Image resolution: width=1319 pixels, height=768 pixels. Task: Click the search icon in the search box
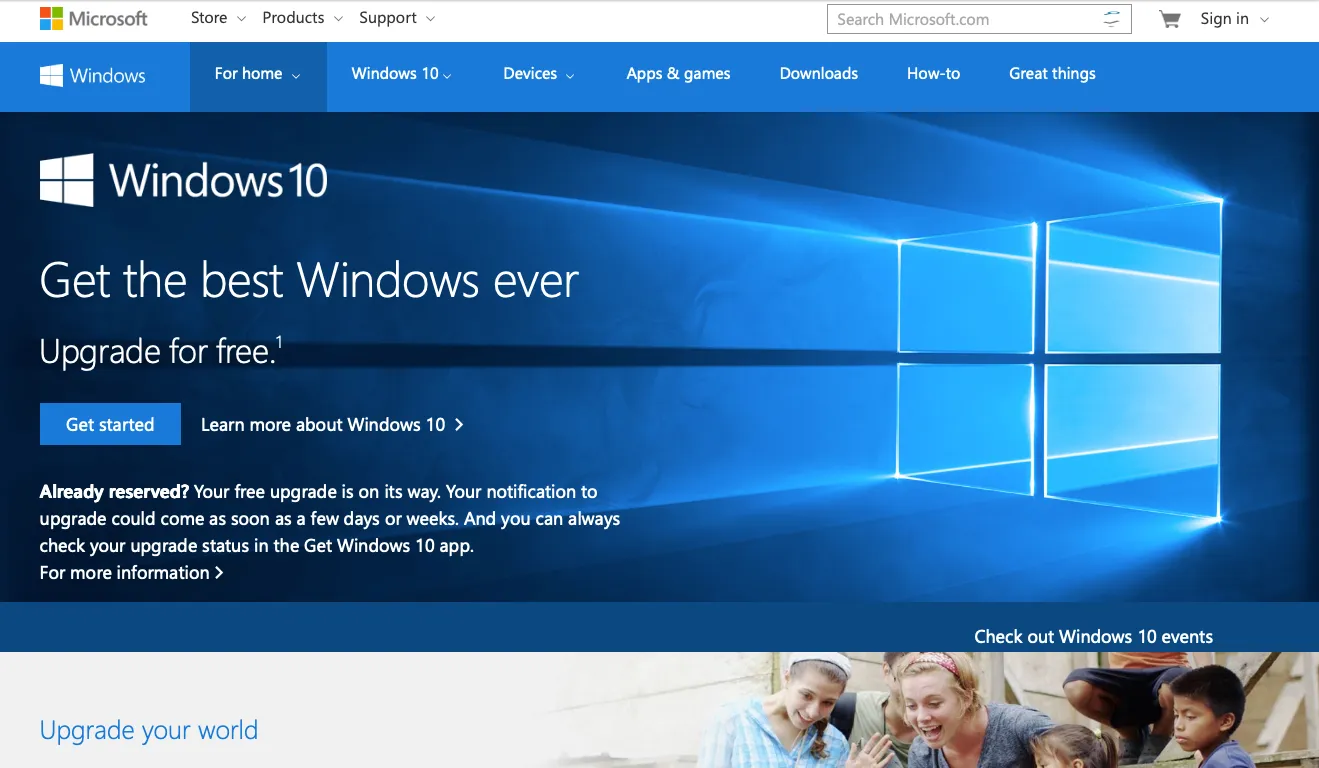pos(1110,18)
